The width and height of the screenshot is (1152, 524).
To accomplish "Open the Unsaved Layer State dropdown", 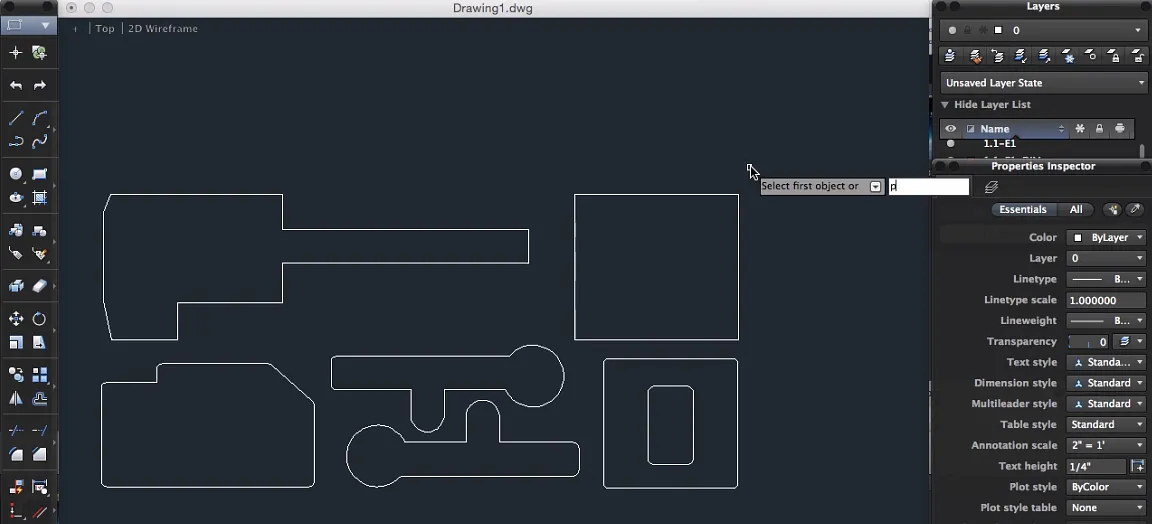I will pyautogui.click(x=1043, y=83).
